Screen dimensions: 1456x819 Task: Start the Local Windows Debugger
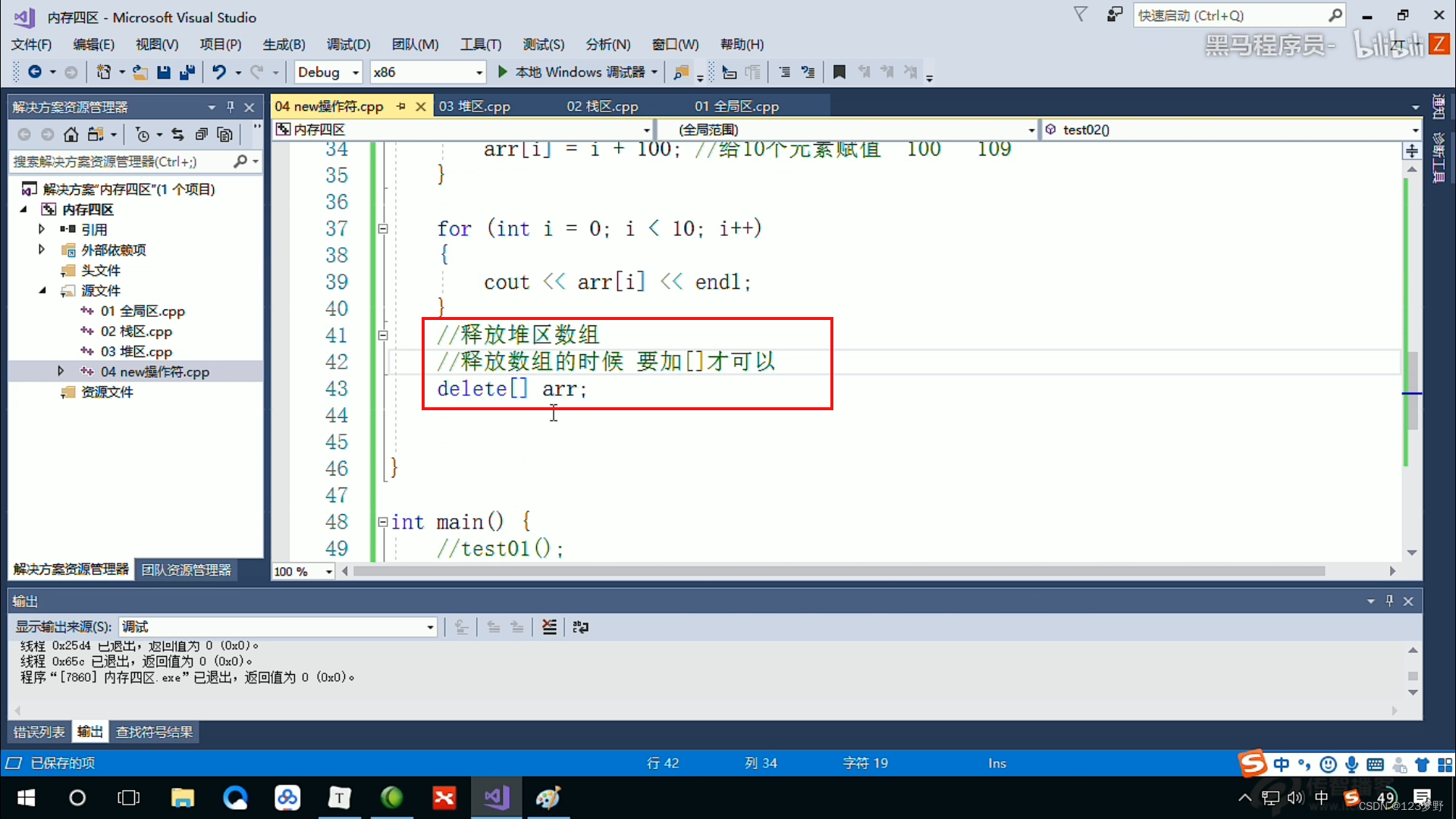click(573, 72)
